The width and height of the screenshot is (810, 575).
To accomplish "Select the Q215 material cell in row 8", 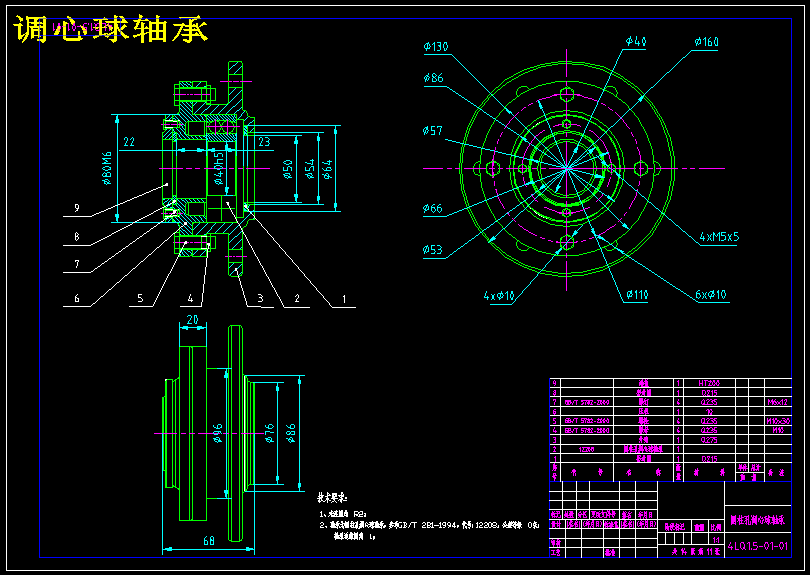I will point(709,393).
